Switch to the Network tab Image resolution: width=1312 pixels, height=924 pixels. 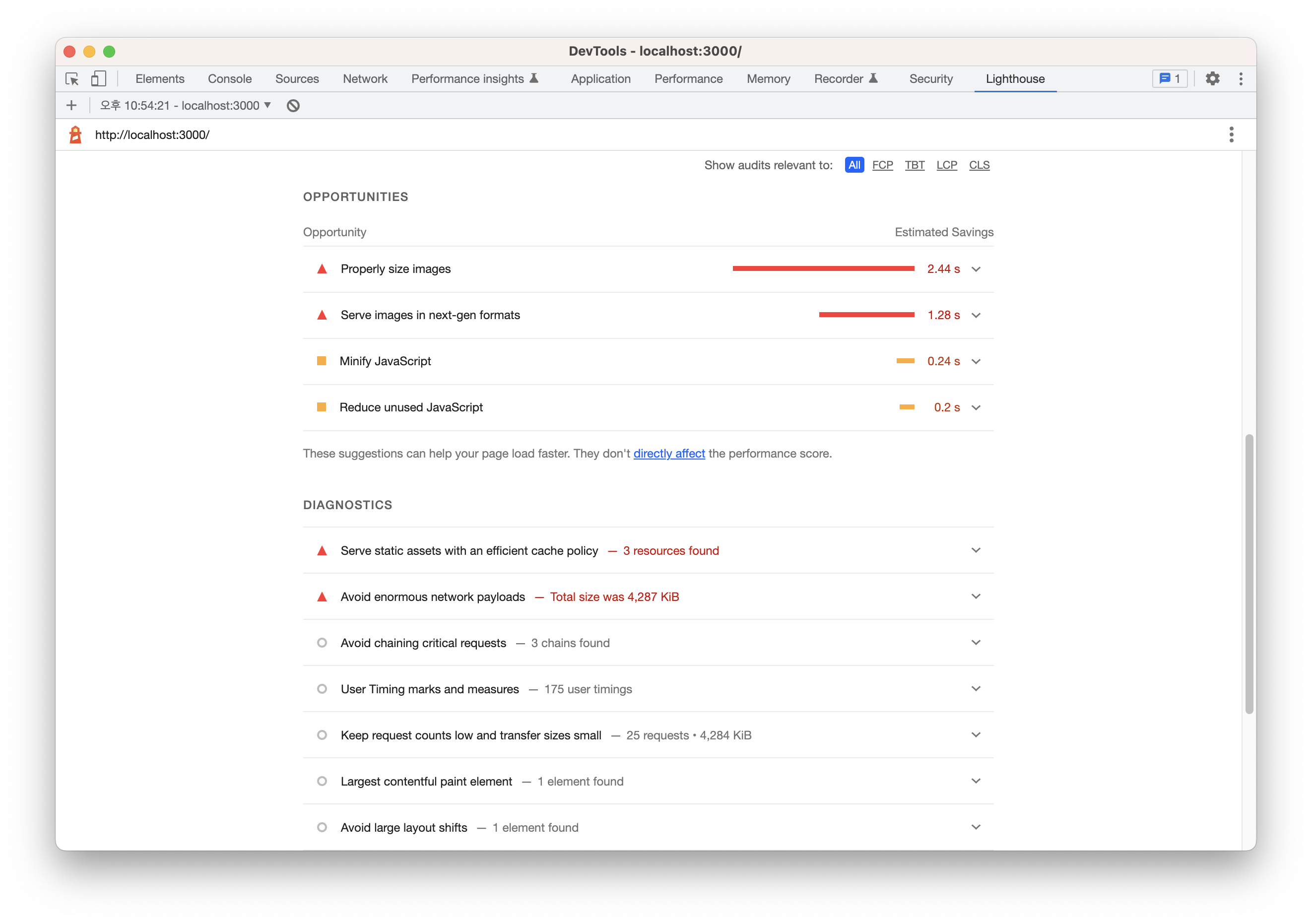(x=365, y=79)
